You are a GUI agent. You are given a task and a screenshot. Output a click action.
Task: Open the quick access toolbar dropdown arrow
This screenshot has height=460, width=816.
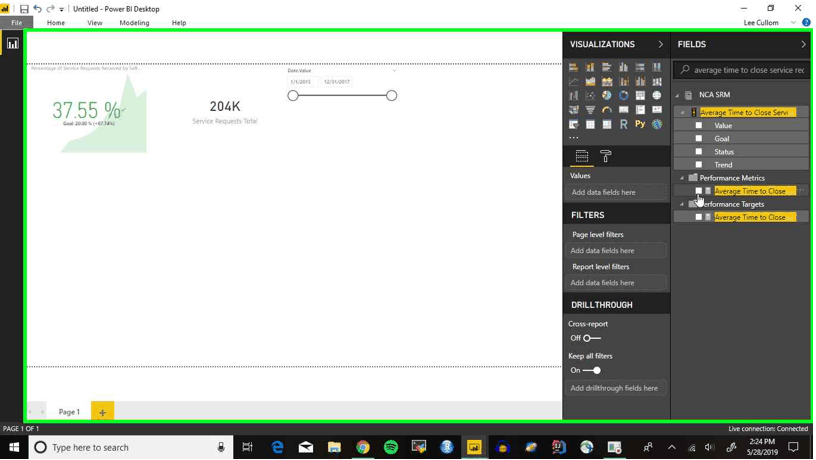pyautogui.click(x=61, y=9)
